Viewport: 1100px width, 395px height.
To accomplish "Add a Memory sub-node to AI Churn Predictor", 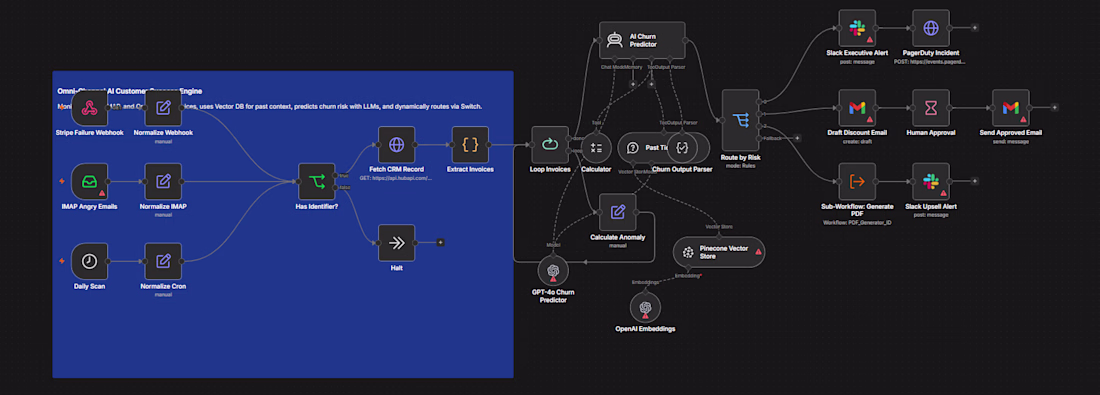I will (x=632, y=83).
